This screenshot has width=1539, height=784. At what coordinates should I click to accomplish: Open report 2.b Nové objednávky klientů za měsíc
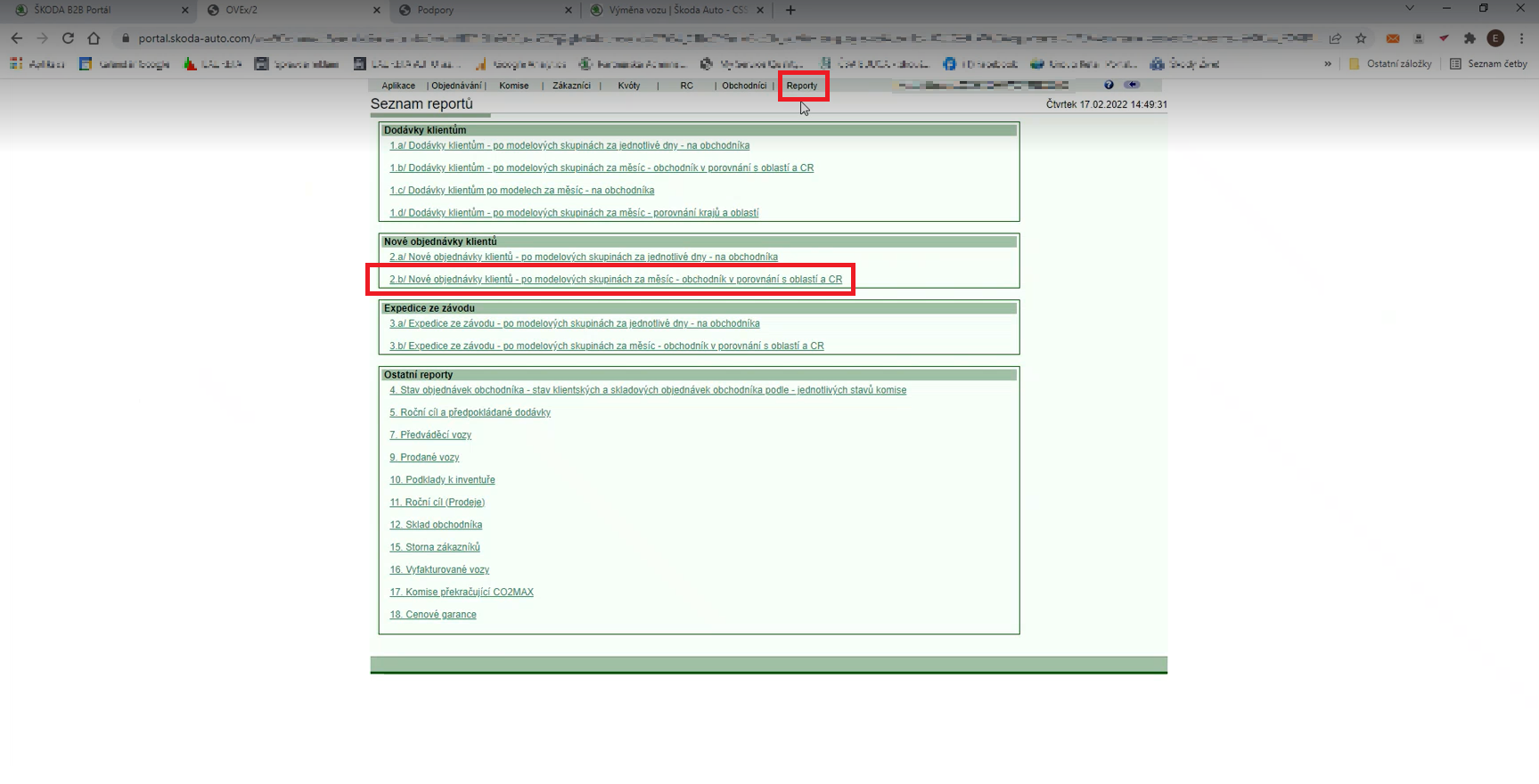tap(615, 280)
